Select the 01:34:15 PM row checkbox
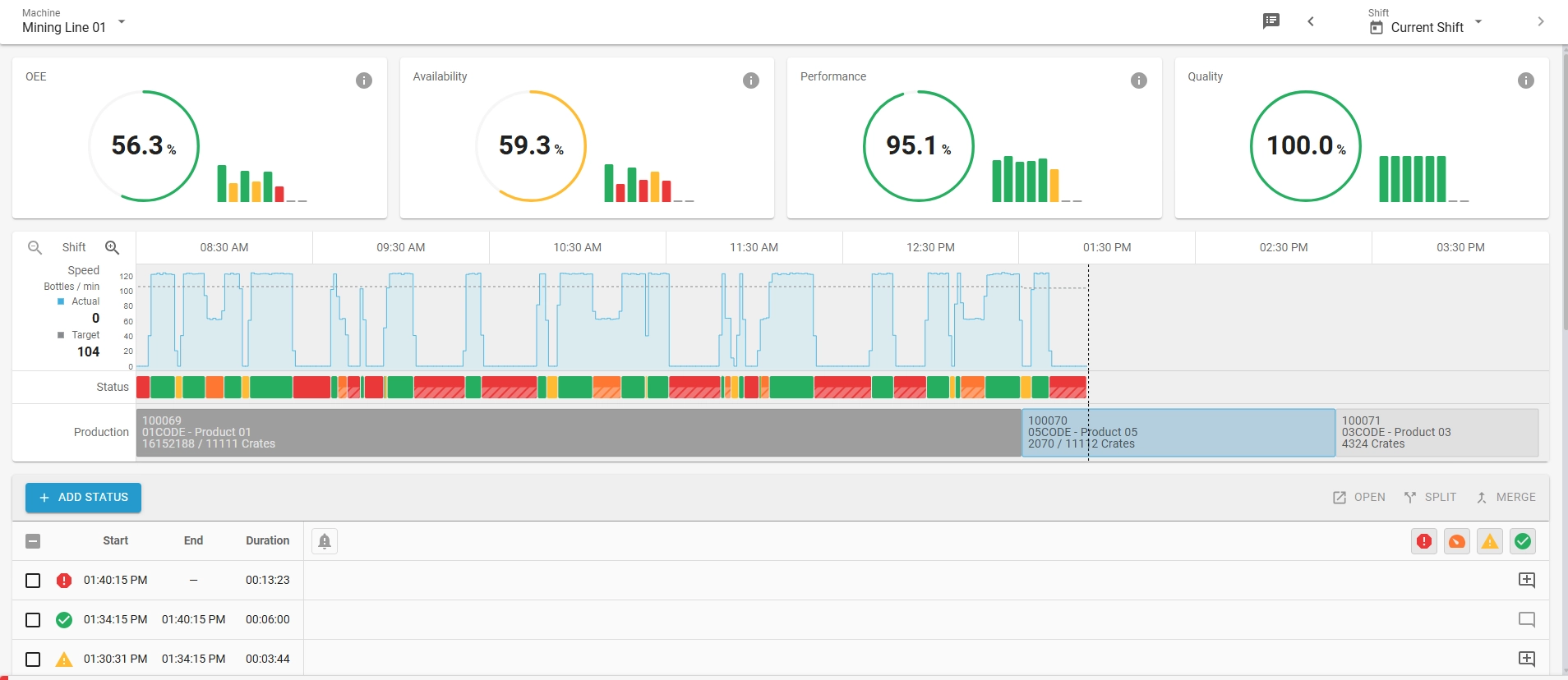The width and height of the screenshot is (1568, 680). tap(33, 620)
